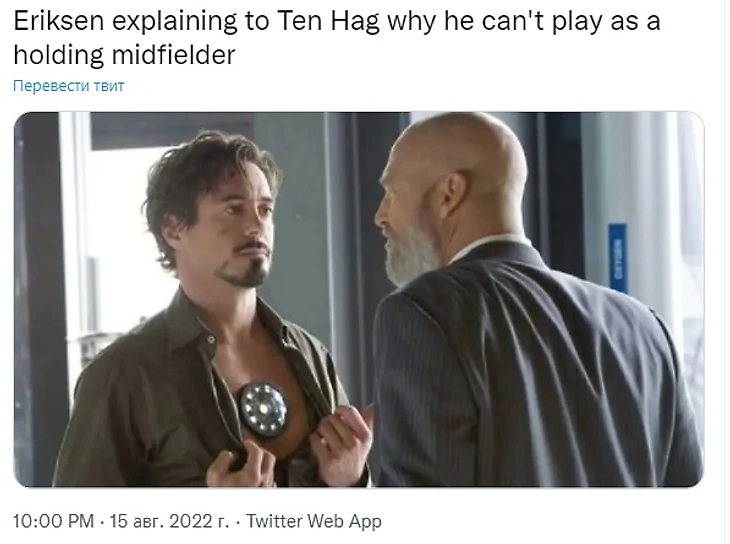
Task: Click the 10:00 PM timestamp
Action: (53, 521)
